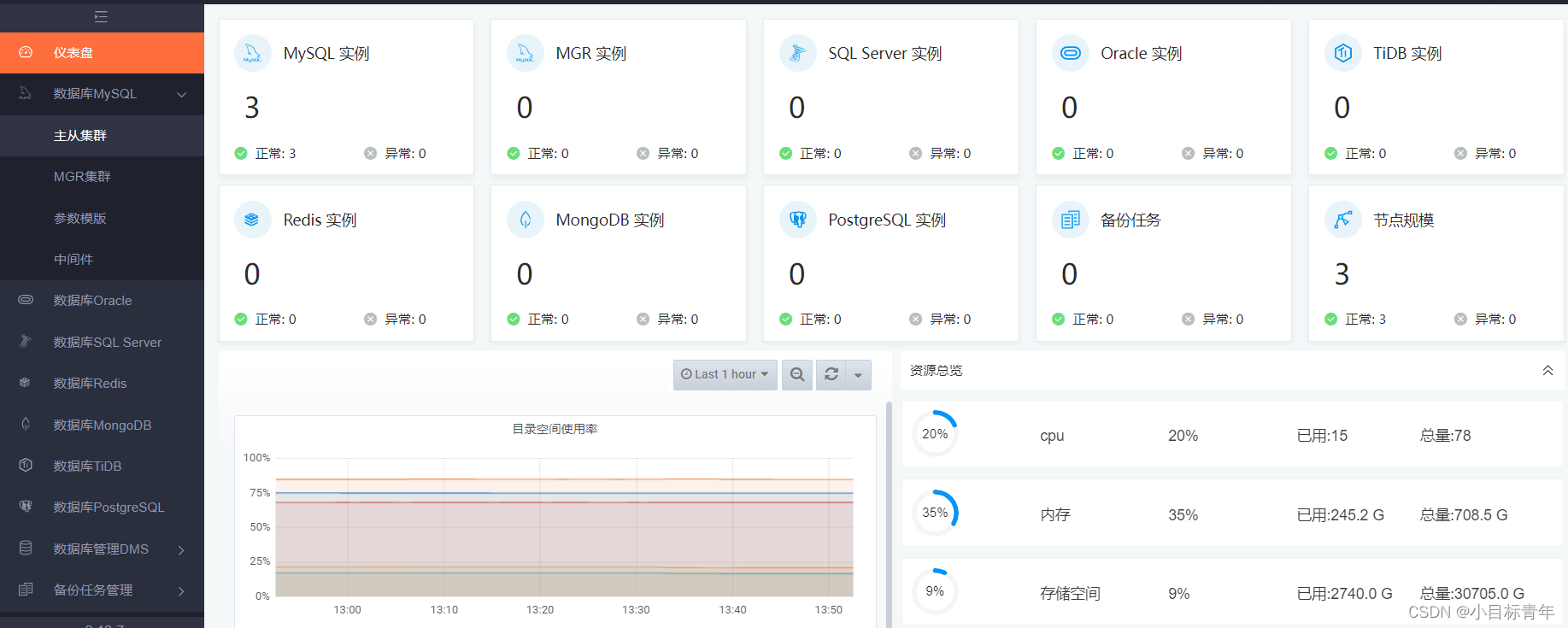Click the 存储空间 9% circular progress gauge
This screenshot has height=628, width=1568.
[935, 591]
